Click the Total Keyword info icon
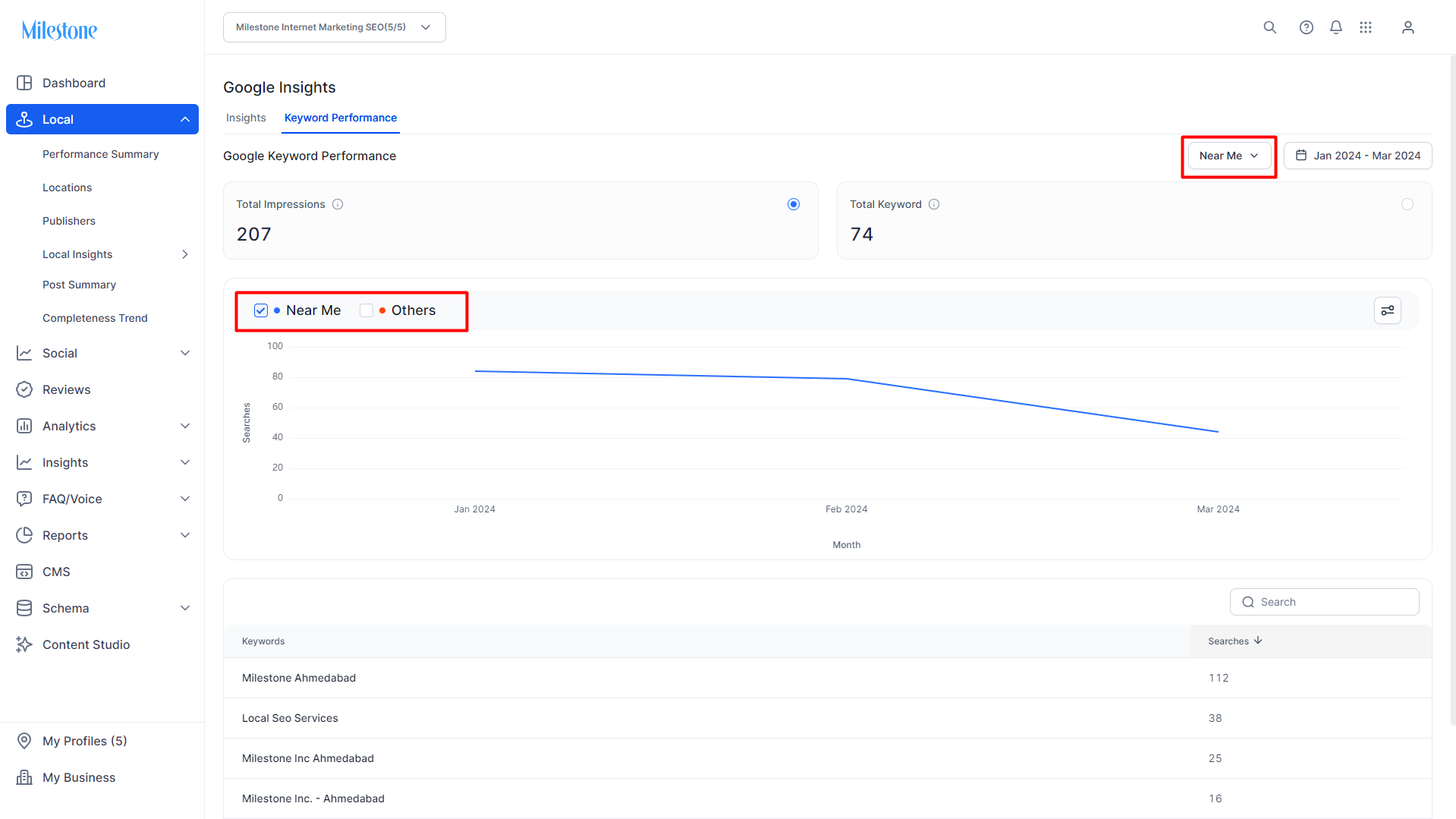The width and height of the screenshot is (1456, 819). tap(934, 204)
